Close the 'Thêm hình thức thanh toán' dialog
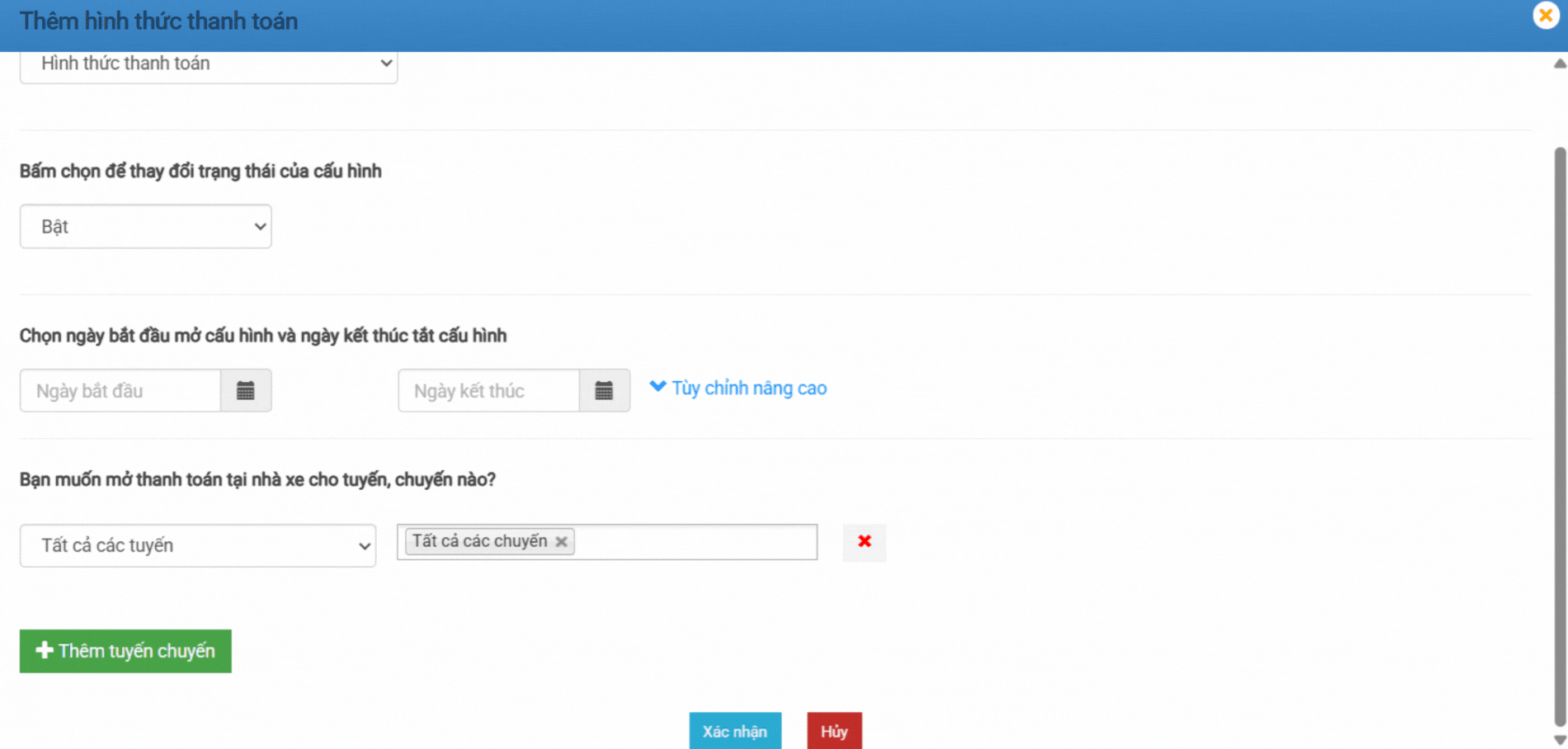1568x749 pixels. pyautogui.click(x=1545, y=16)
